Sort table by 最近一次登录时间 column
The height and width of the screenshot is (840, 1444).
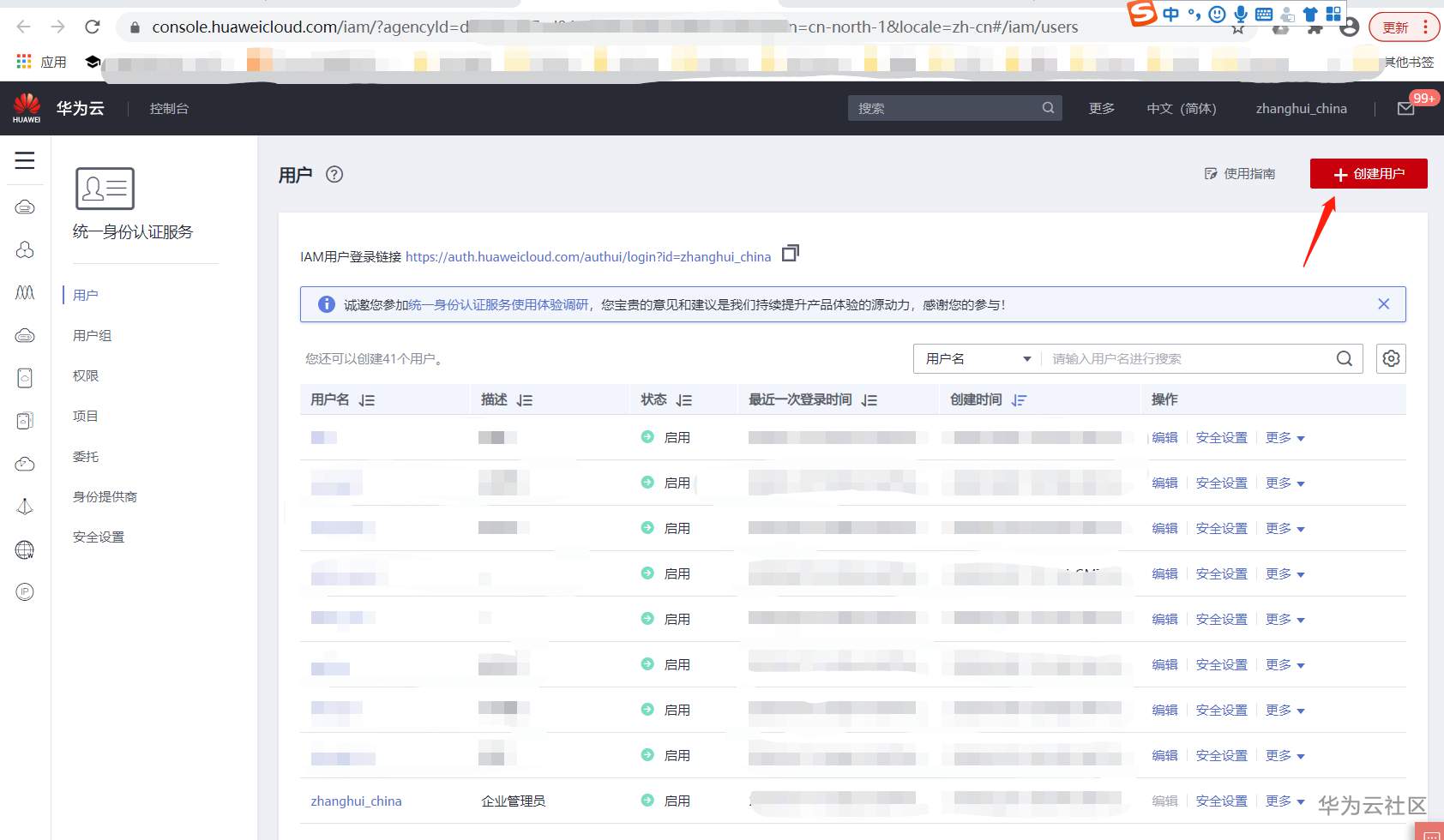click(x=869, y=400)
